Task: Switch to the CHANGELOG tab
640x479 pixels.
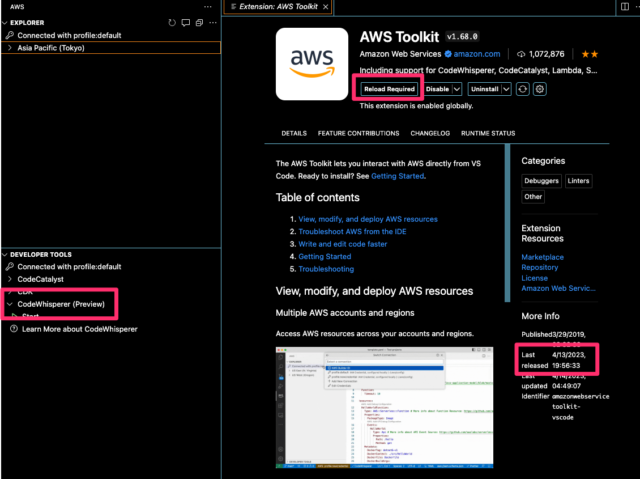Action: 430,133
